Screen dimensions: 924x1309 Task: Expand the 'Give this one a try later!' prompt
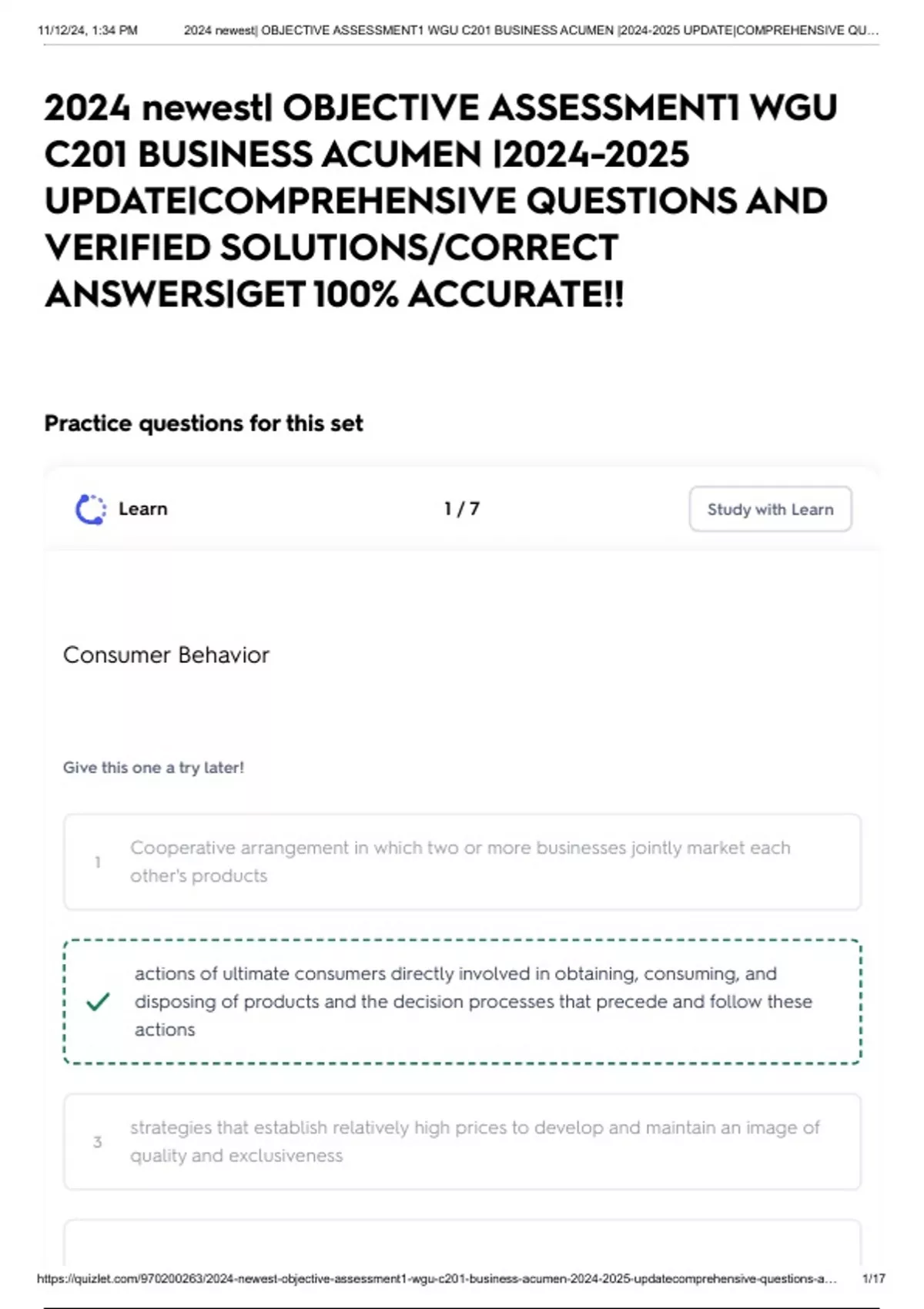(154, 768)
